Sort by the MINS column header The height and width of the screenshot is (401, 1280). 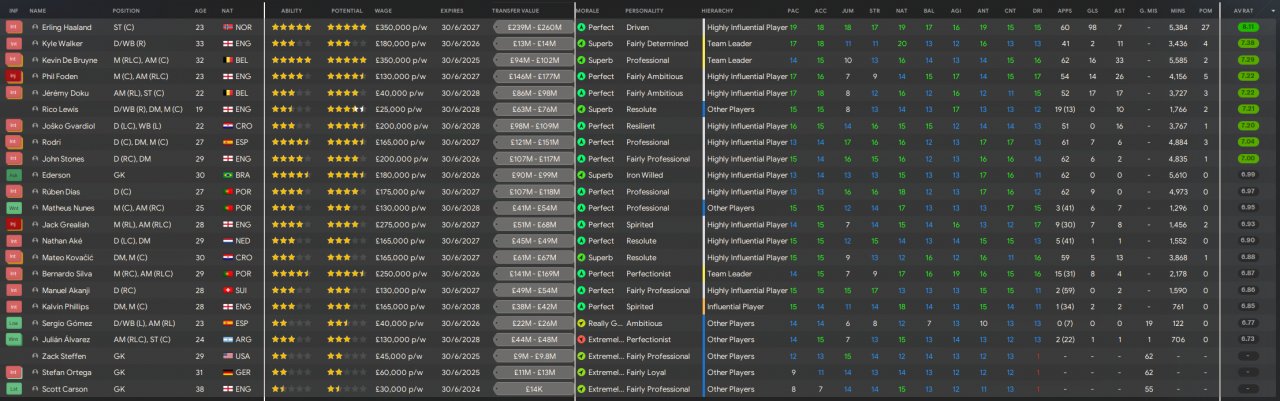tap(1178, 10)
